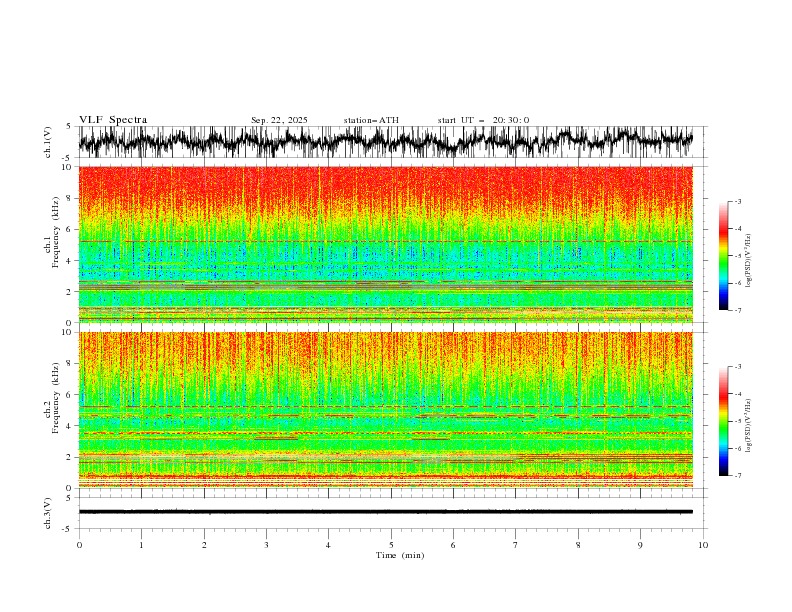Click time axis tick label "2"

pyautogui.click(x=204, y=545)
